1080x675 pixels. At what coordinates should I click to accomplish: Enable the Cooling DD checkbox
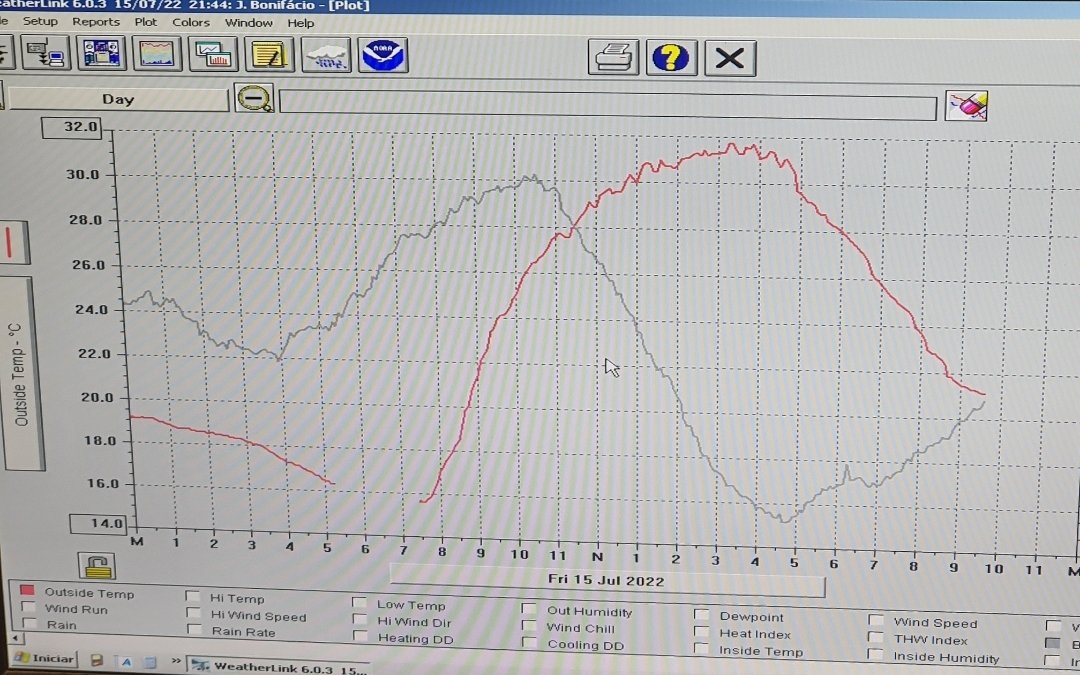click(529, 643)
